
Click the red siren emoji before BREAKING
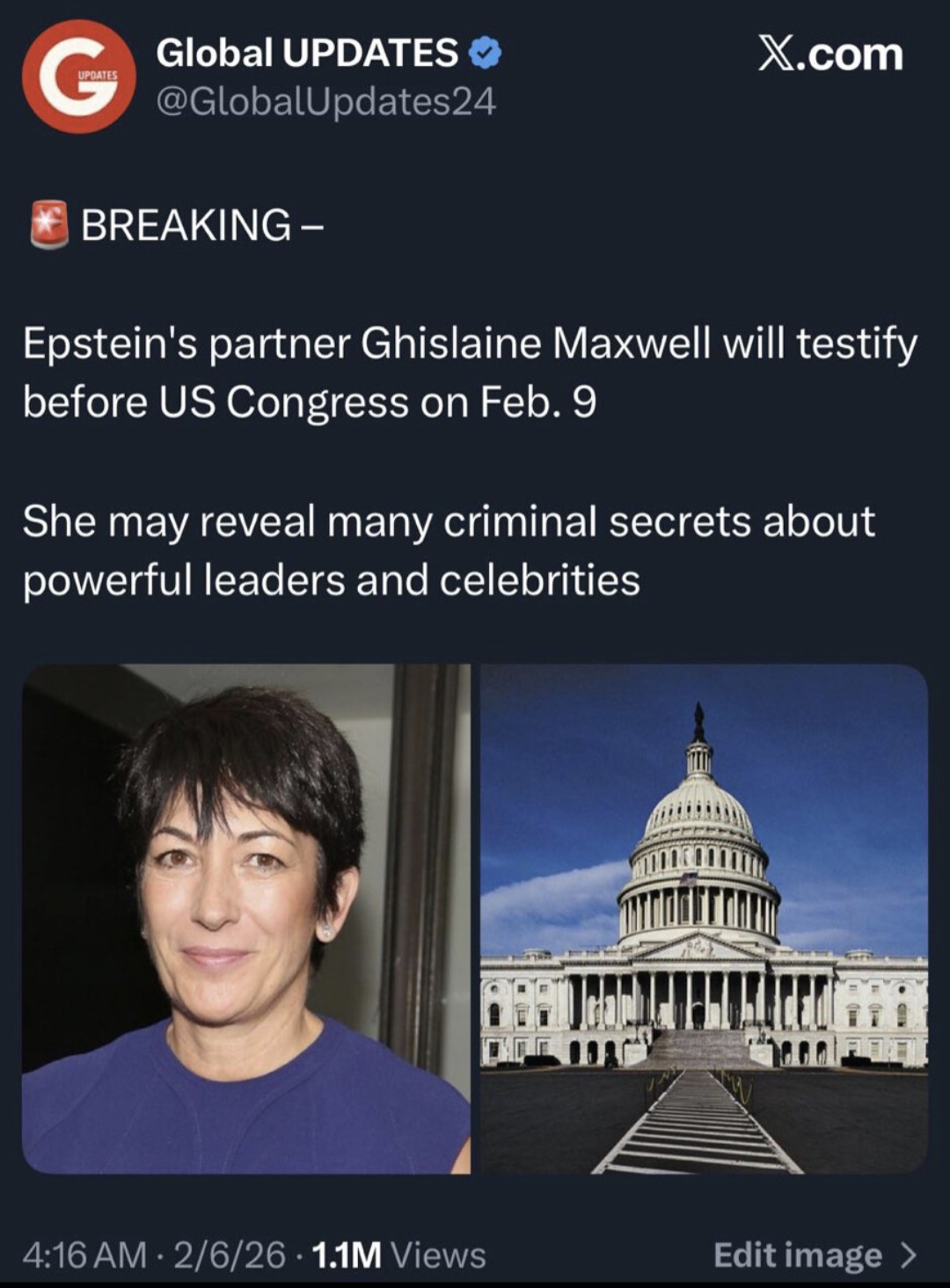click(x=48, y=224)
